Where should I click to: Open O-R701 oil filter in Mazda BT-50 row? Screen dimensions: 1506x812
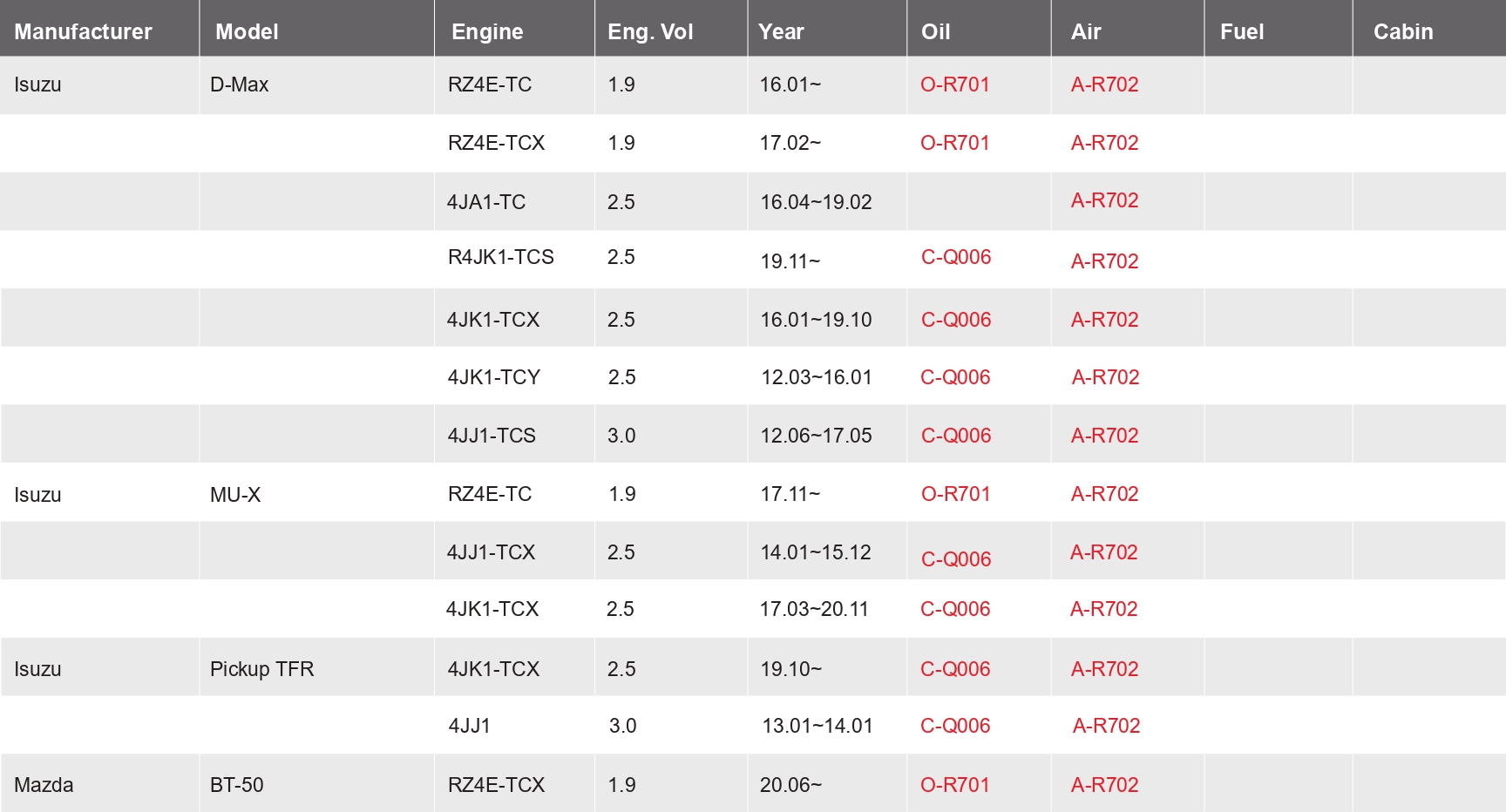click(x=955, y=785)
